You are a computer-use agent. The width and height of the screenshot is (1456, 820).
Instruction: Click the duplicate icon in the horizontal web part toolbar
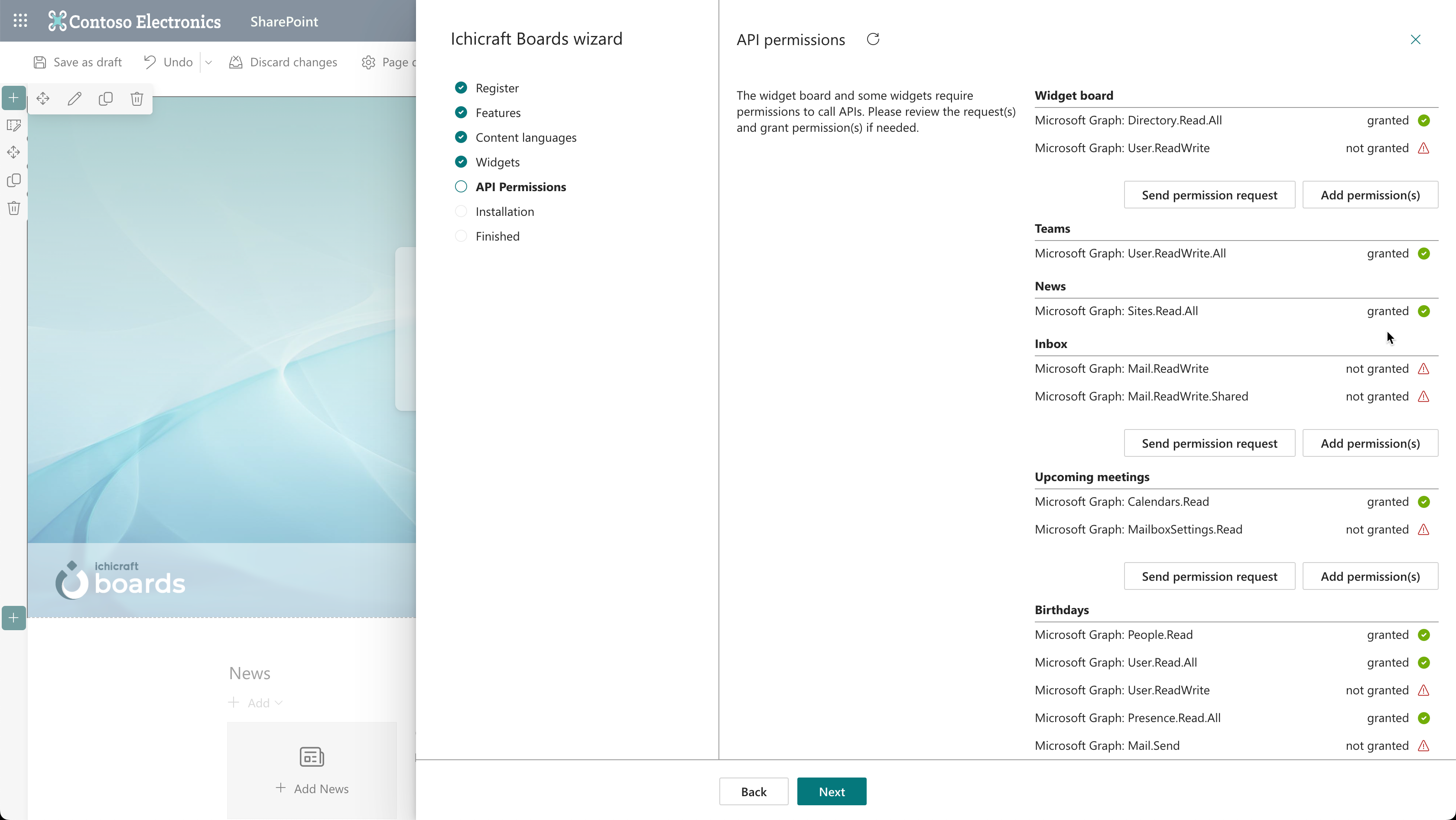click(x=106, y=99)
